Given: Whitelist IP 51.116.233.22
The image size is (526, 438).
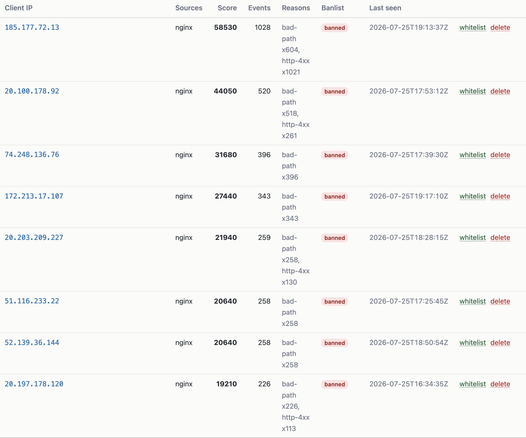Looking at the screenshot, I should pos(472,301).
